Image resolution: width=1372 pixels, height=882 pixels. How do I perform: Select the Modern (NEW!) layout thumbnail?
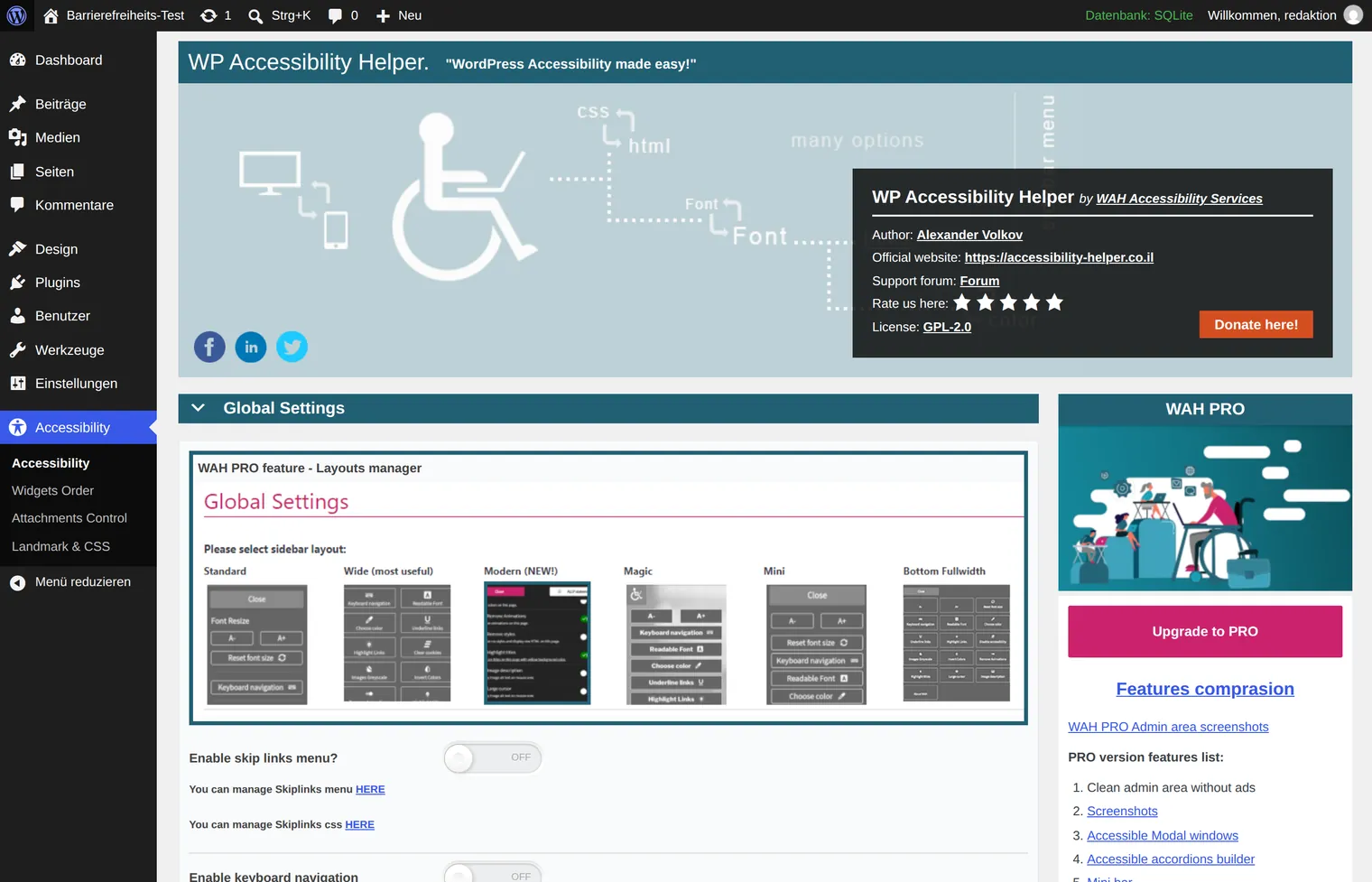[x=537, y=644]
